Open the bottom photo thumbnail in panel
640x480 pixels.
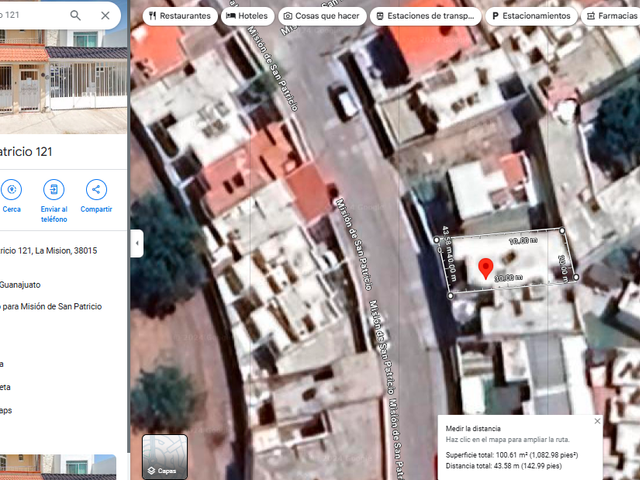point(58,467)
